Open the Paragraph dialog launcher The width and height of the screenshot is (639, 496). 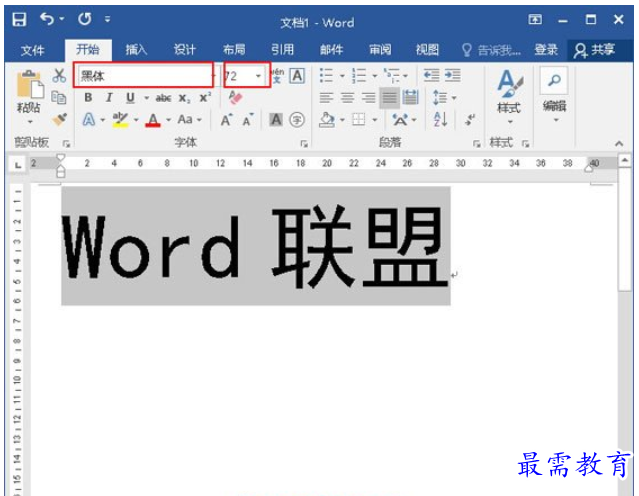(x=476, y=143)
